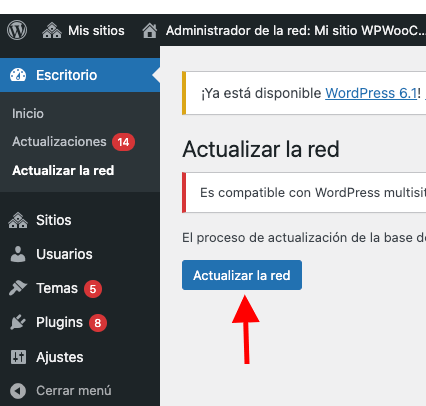
Task: Select the Usuarios person icon
Action: [x=18, y=254]
